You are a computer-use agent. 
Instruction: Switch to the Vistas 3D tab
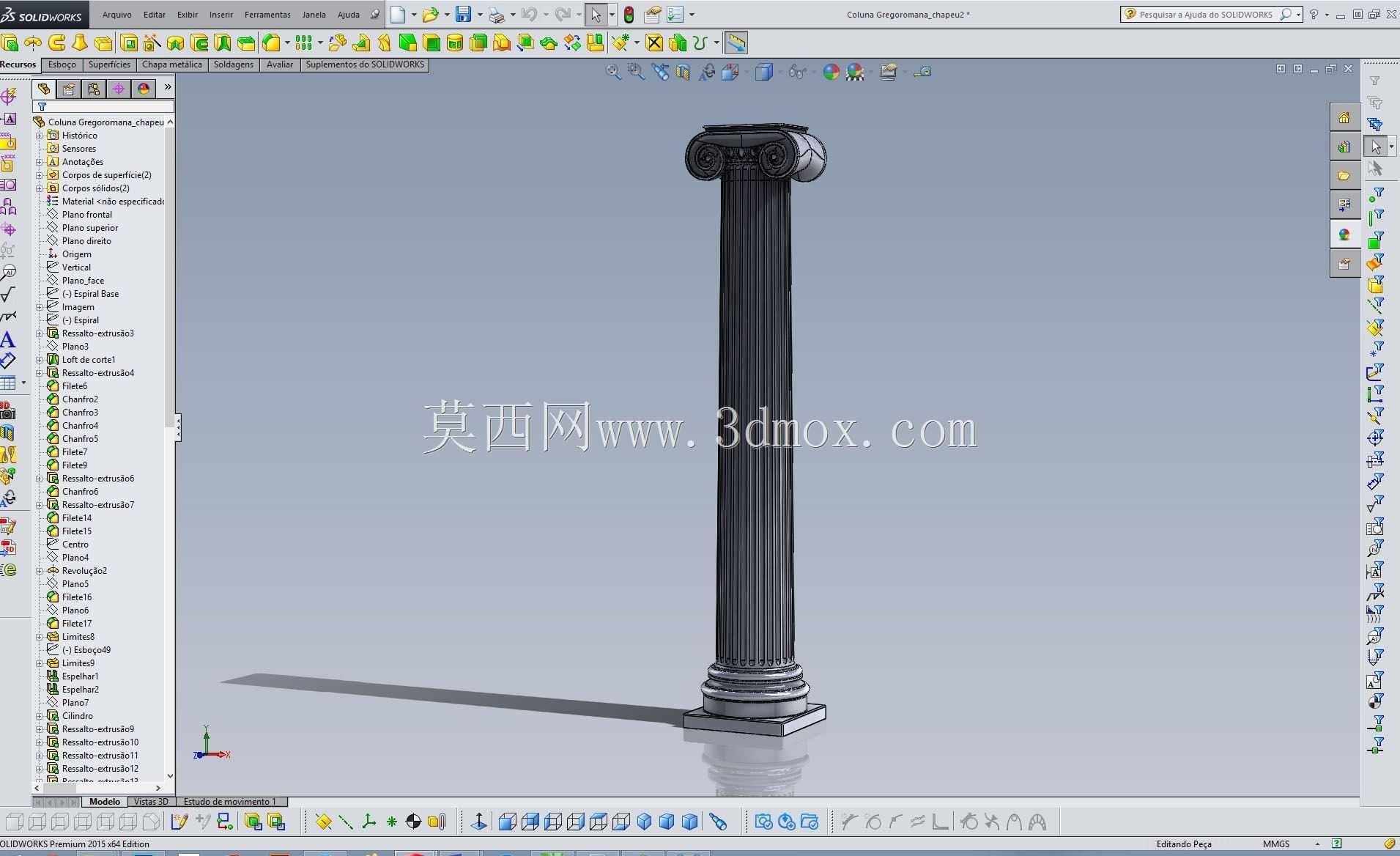151,802
